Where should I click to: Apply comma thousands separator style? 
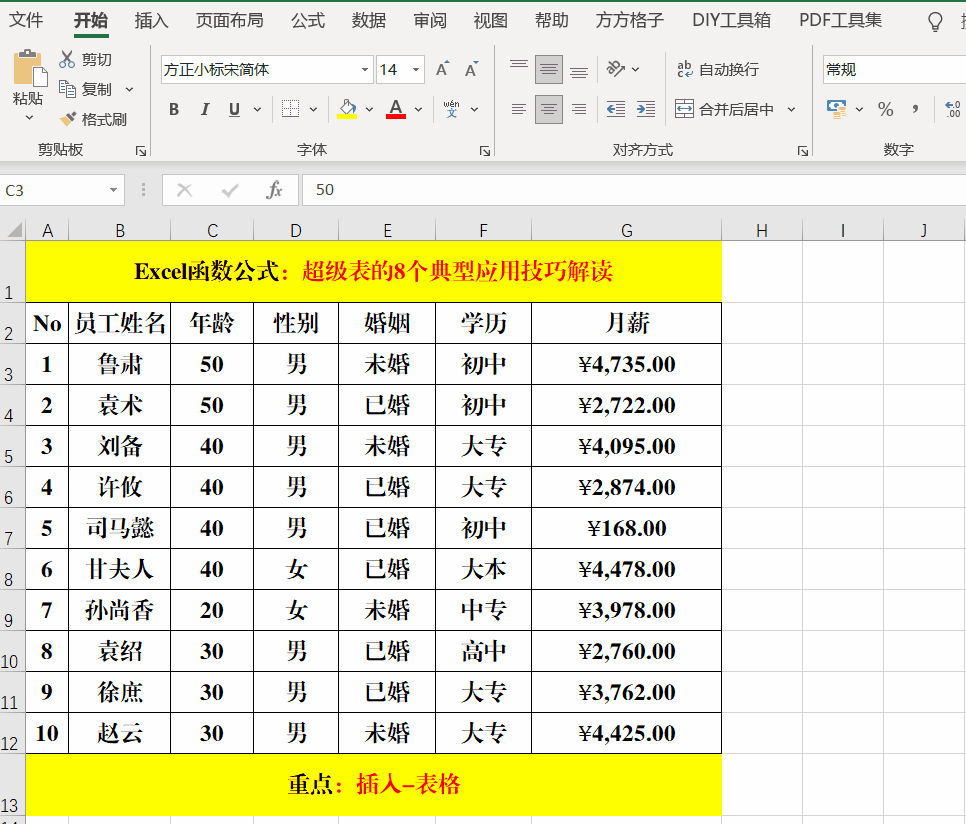click(915, 109)
